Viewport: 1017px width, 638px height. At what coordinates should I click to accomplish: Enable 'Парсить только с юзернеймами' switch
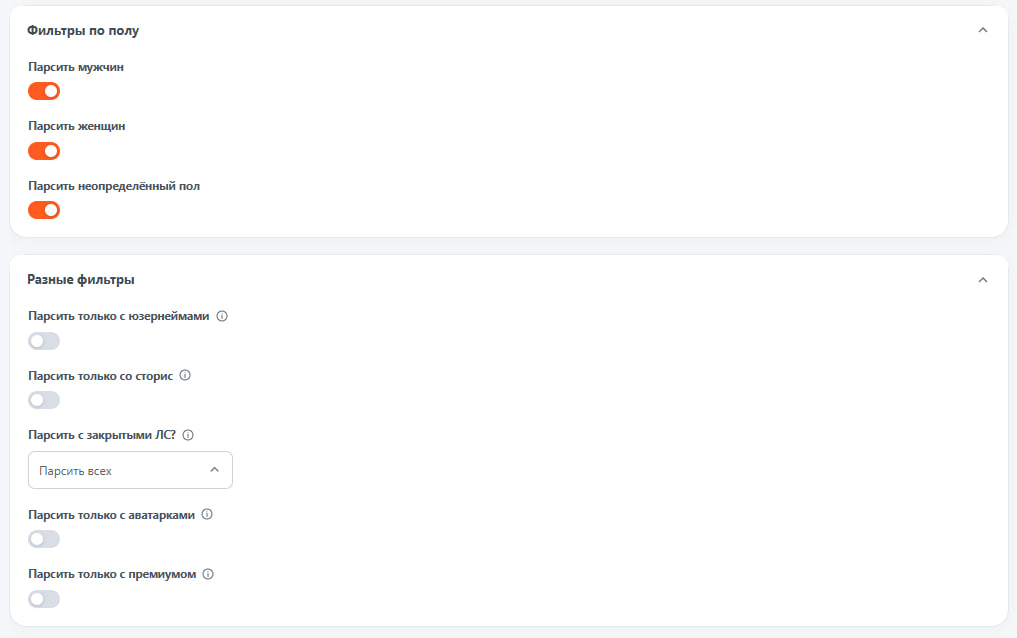tap(44, 341)
